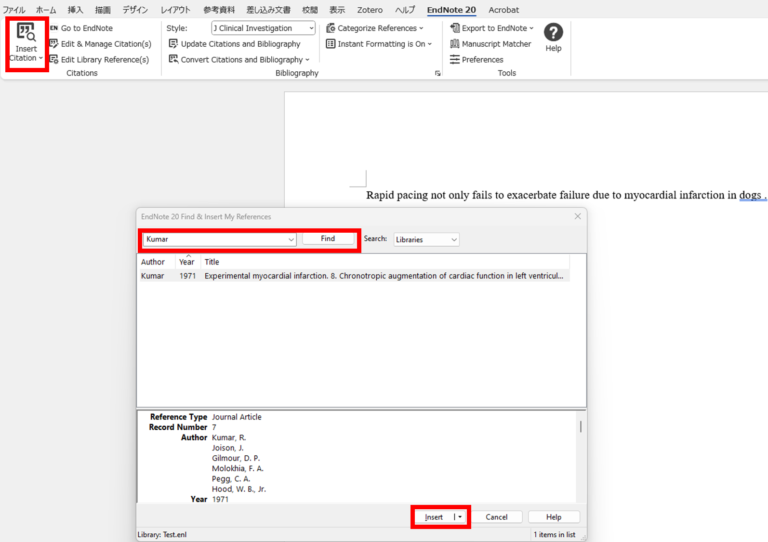Switch to the Acrobat ribbon tab

503,9
